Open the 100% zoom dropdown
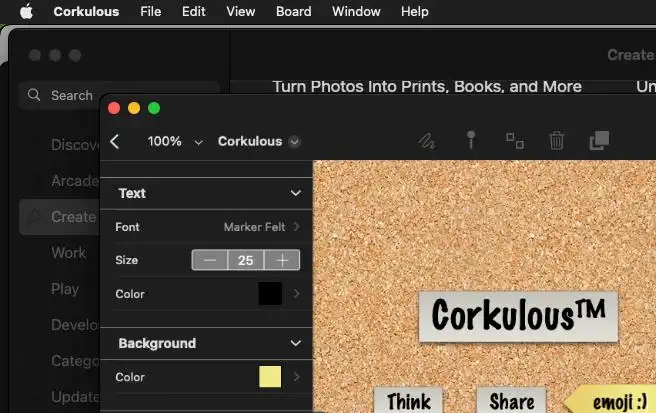The image size is (656, 413). (x=175, y=141)
